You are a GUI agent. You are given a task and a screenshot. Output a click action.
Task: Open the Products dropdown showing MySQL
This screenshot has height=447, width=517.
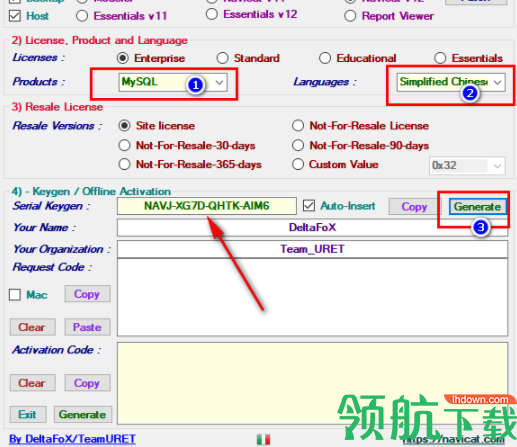point(173,82)
